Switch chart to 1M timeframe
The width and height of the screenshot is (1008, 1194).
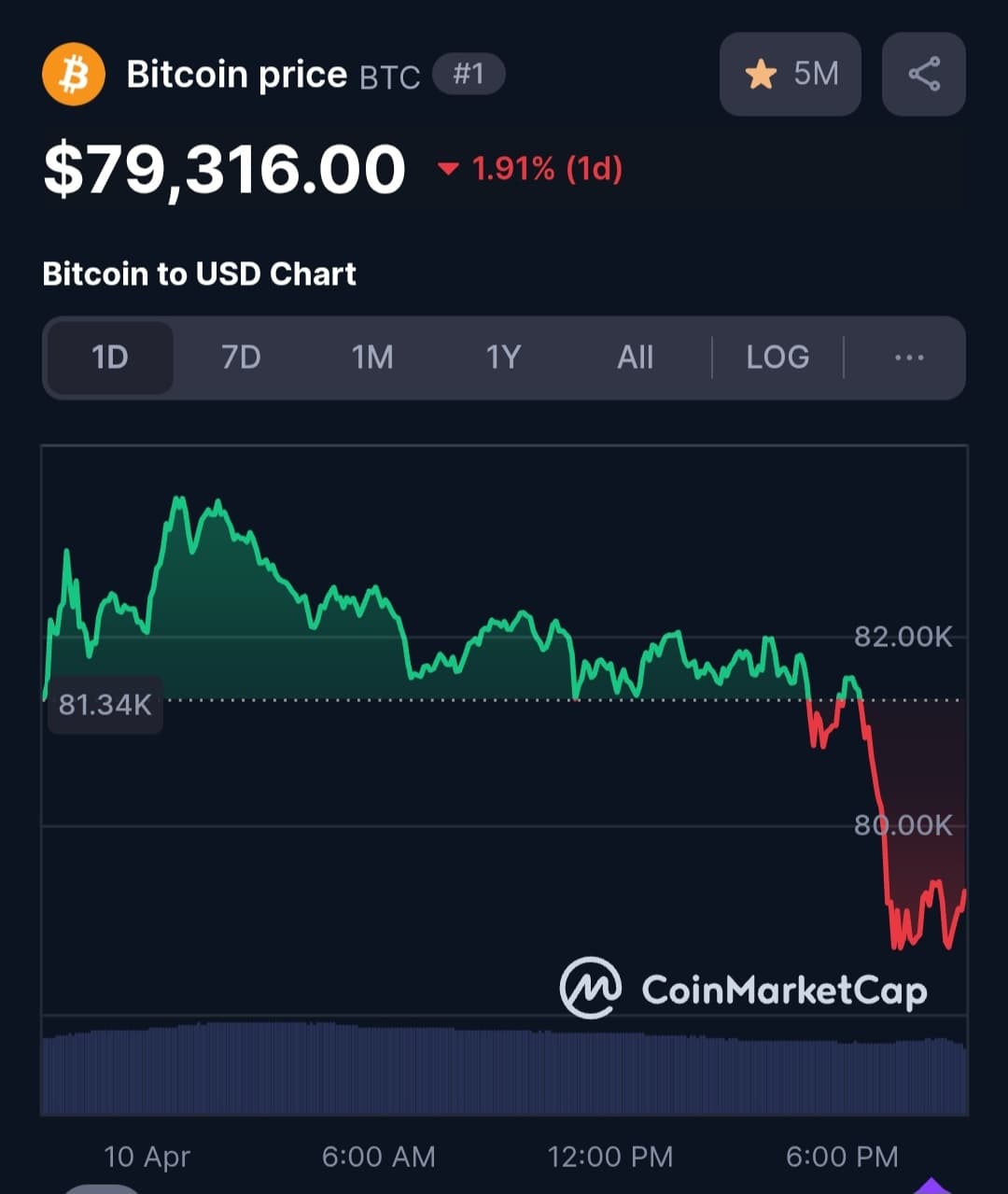click(372, 358)
